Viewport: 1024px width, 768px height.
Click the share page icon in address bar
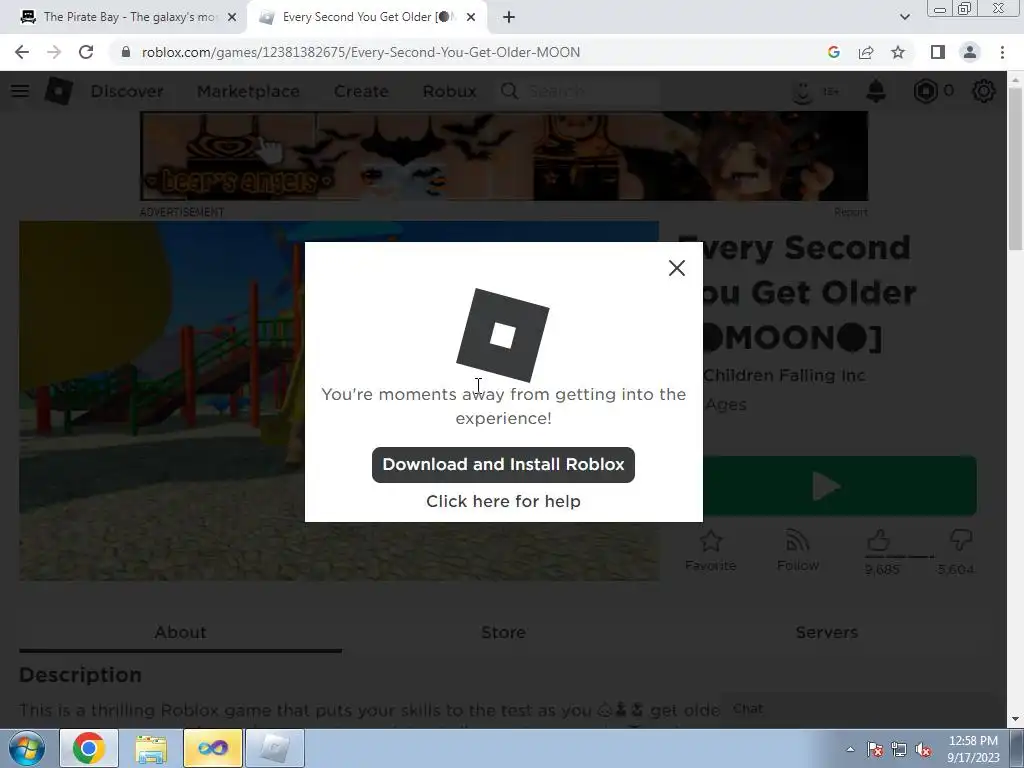click(866, 52)
